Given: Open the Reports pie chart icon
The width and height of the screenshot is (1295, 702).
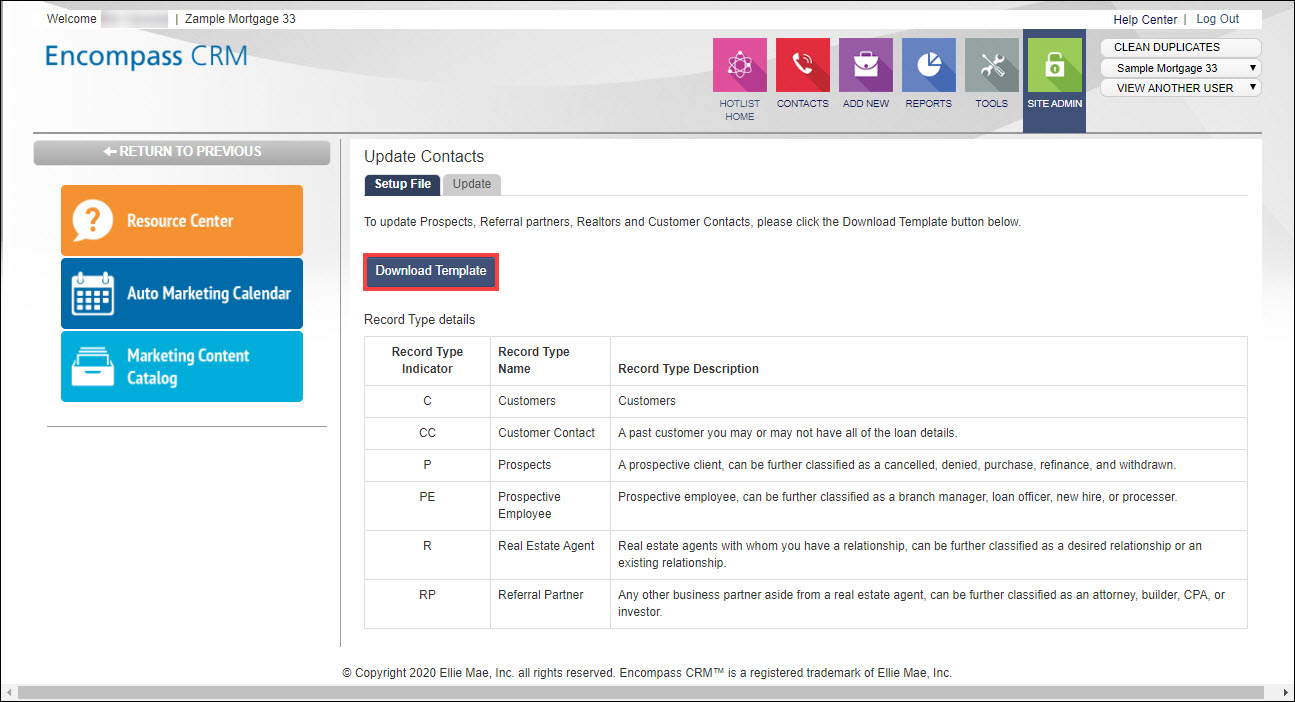Looking at the screenshot, I should pos(928,66).
